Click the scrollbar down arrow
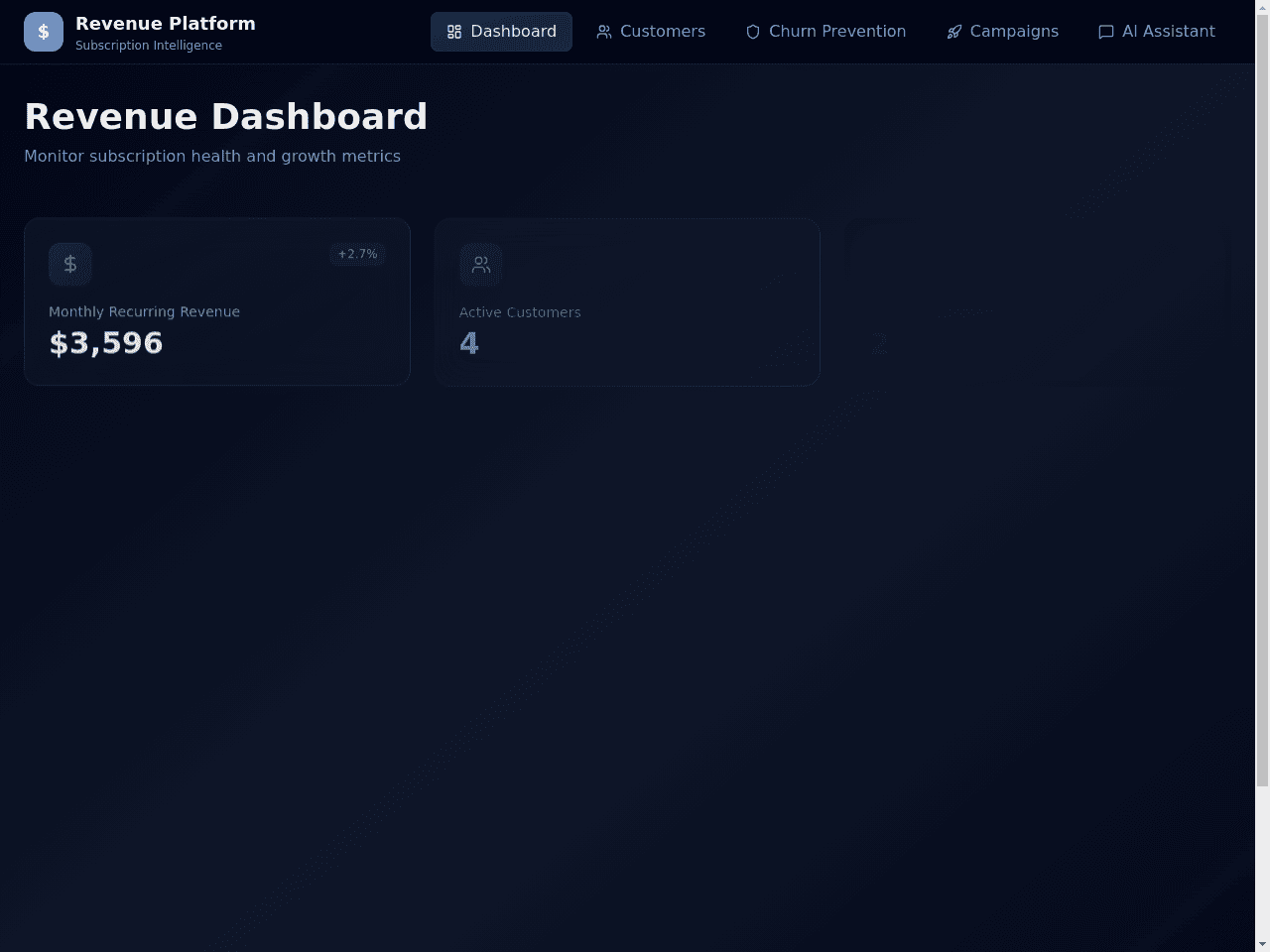This screenshot has width=1270, height=952. click(1262, 944)
